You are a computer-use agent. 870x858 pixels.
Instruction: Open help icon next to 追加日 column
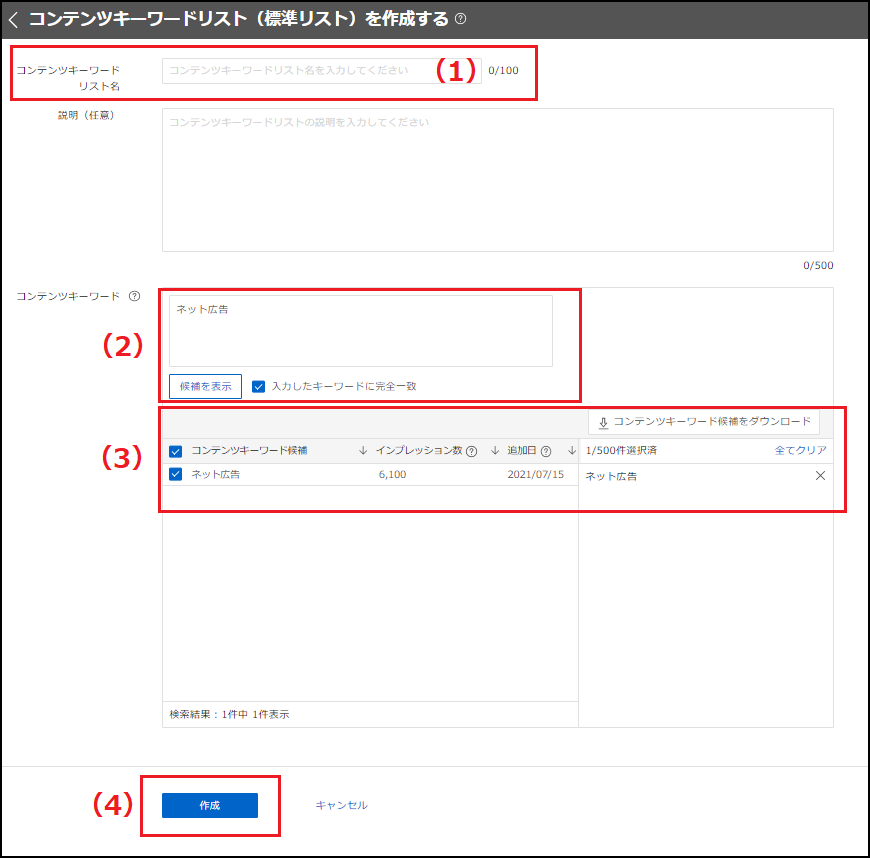click(546, 451)
